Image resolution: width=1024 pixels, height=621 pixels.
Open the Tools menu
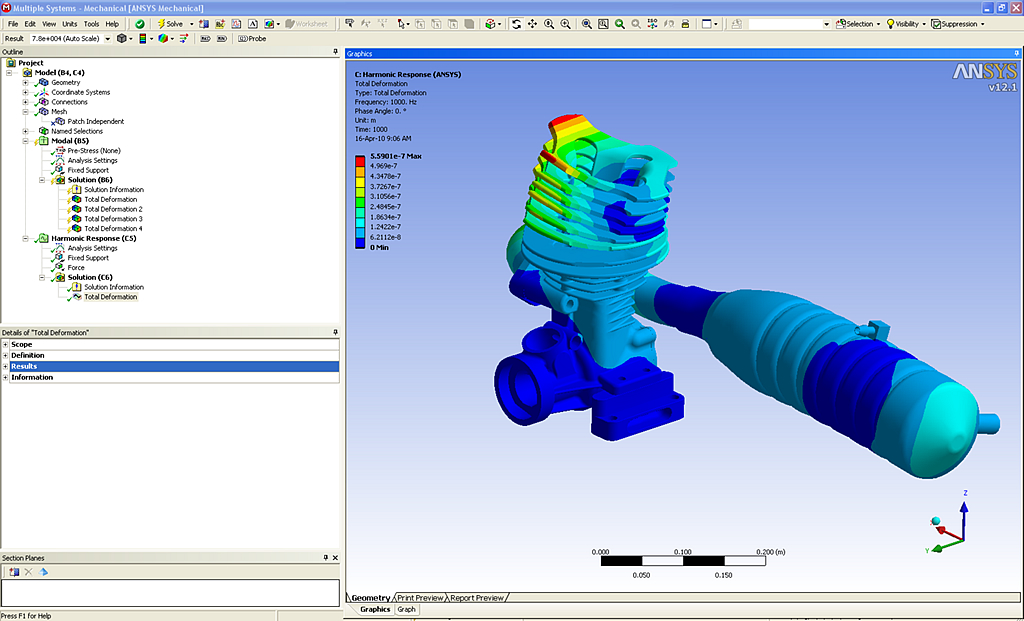(91, 24)
